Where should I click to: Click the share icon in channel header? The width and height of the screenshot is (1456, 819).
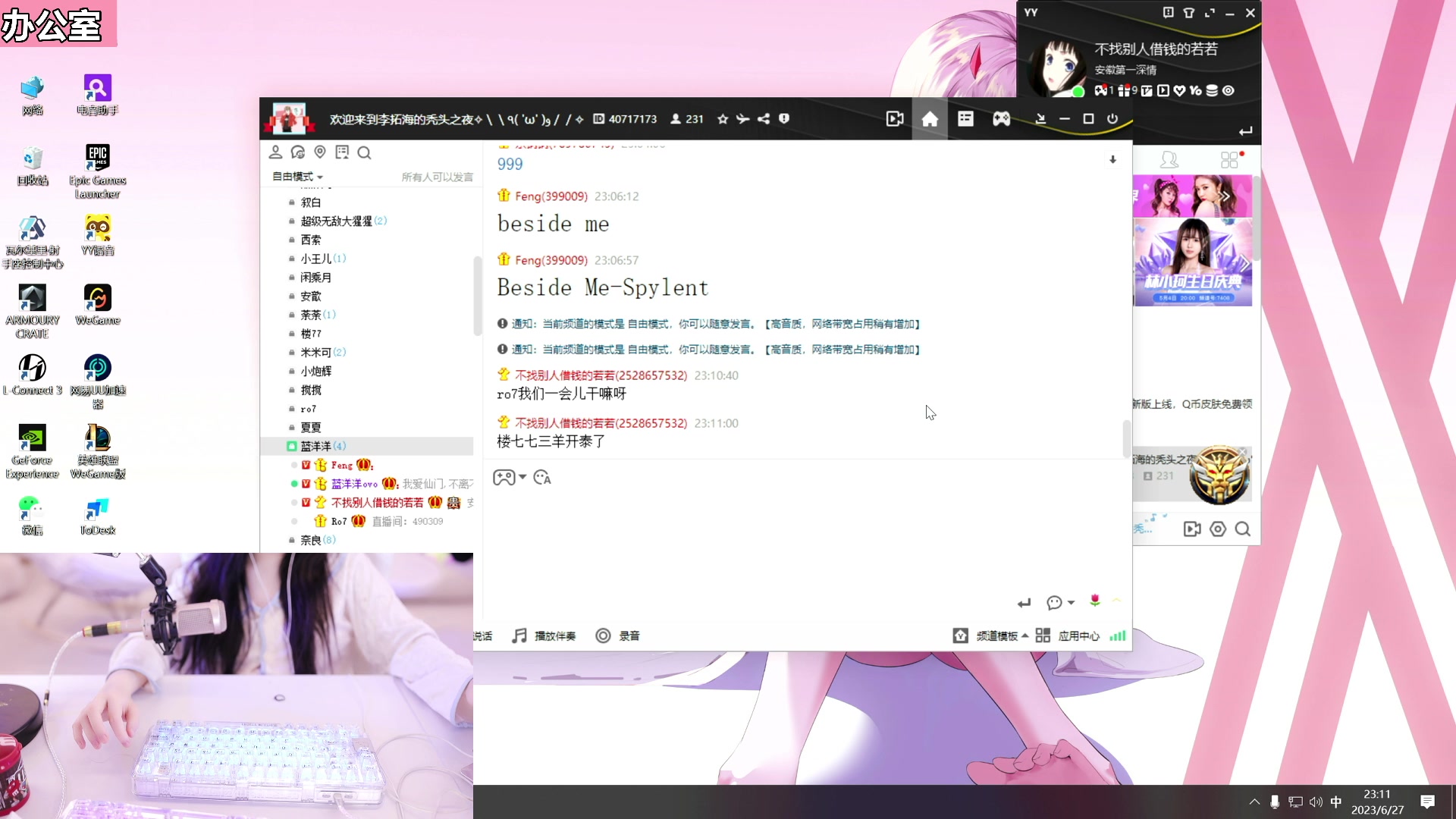point(763,119)
